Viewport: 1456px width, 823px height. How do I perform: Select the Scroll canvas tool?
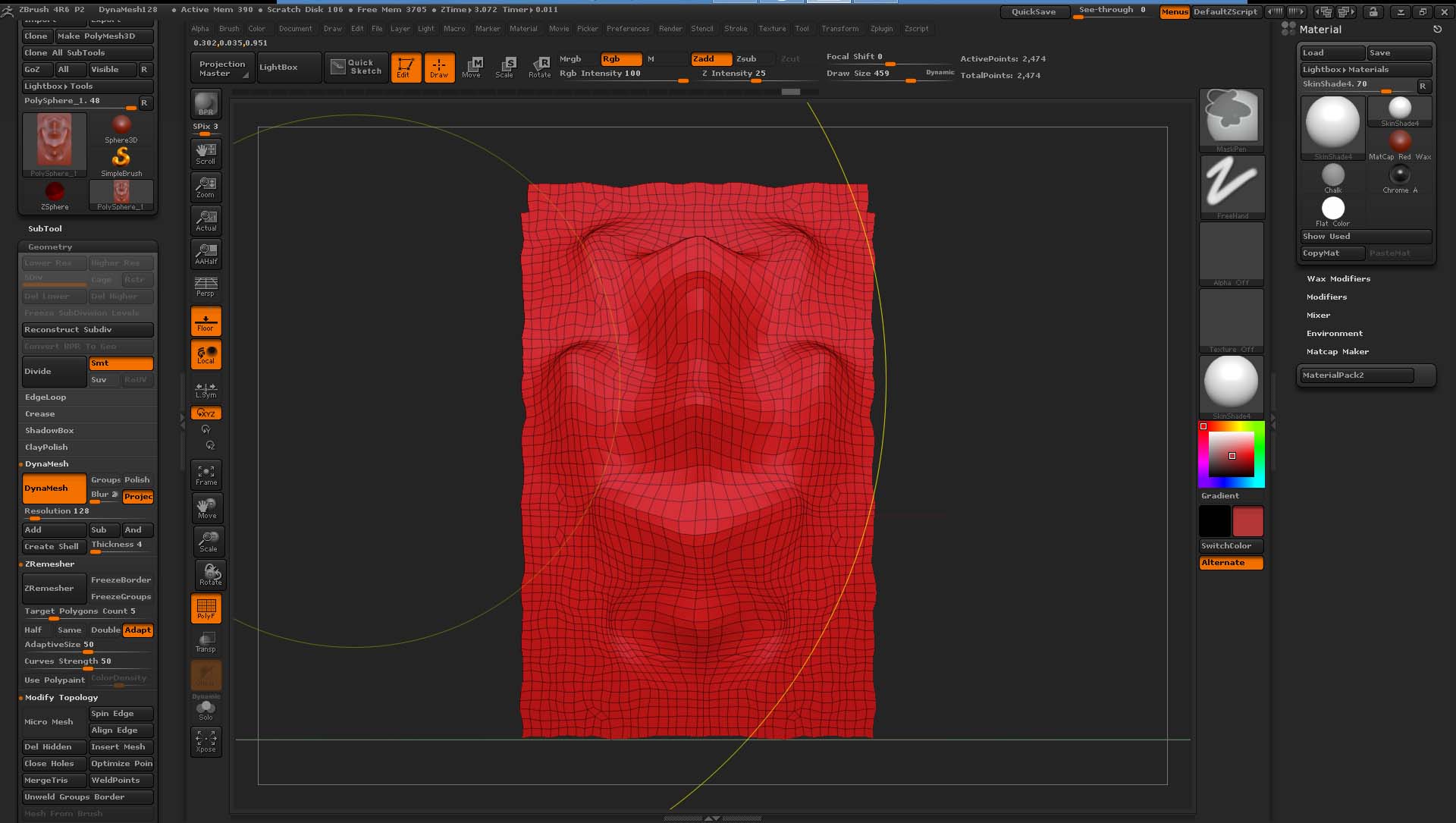click(206, 153)
